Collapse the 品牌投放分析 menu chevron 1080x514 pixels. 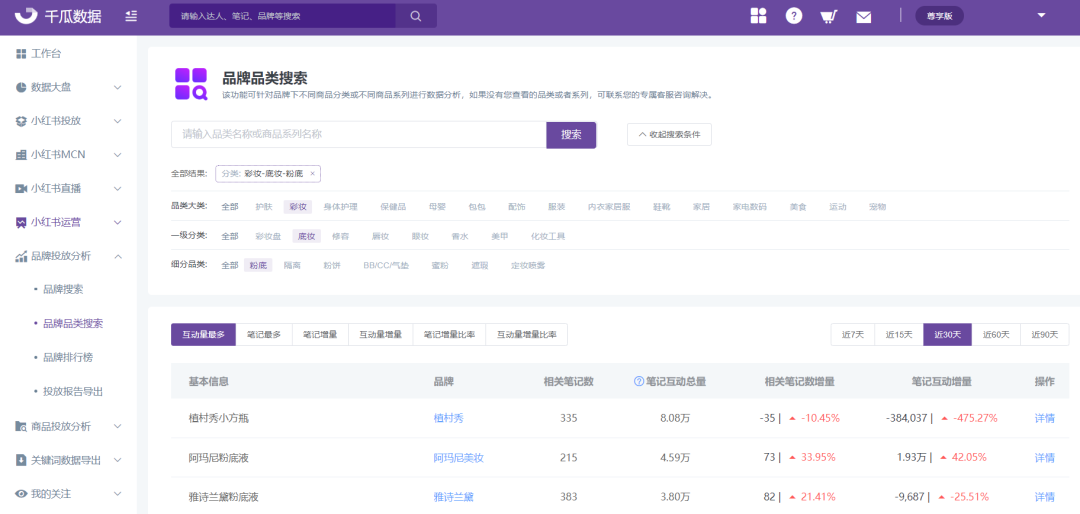coord(118,256)
